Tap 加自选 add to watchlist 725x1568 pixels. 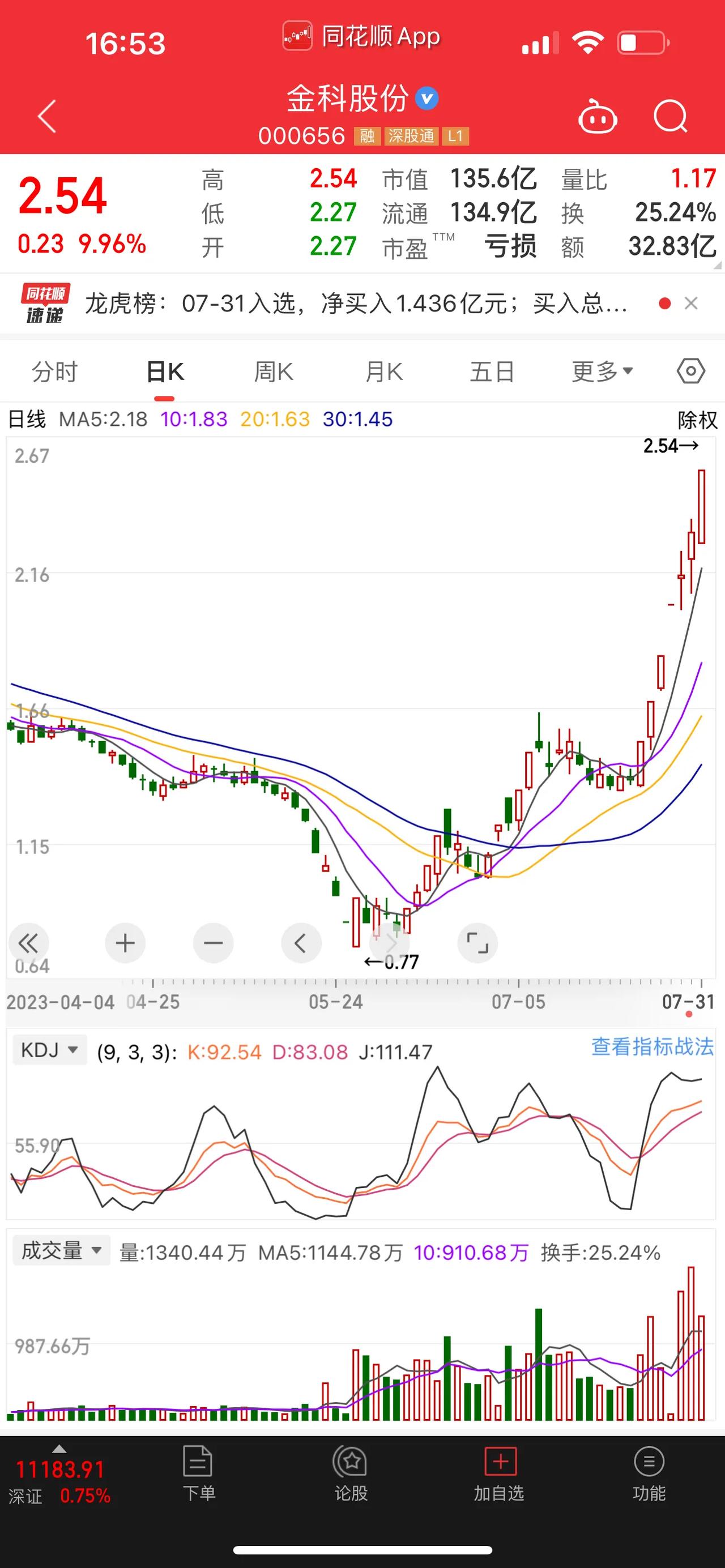499,1473
